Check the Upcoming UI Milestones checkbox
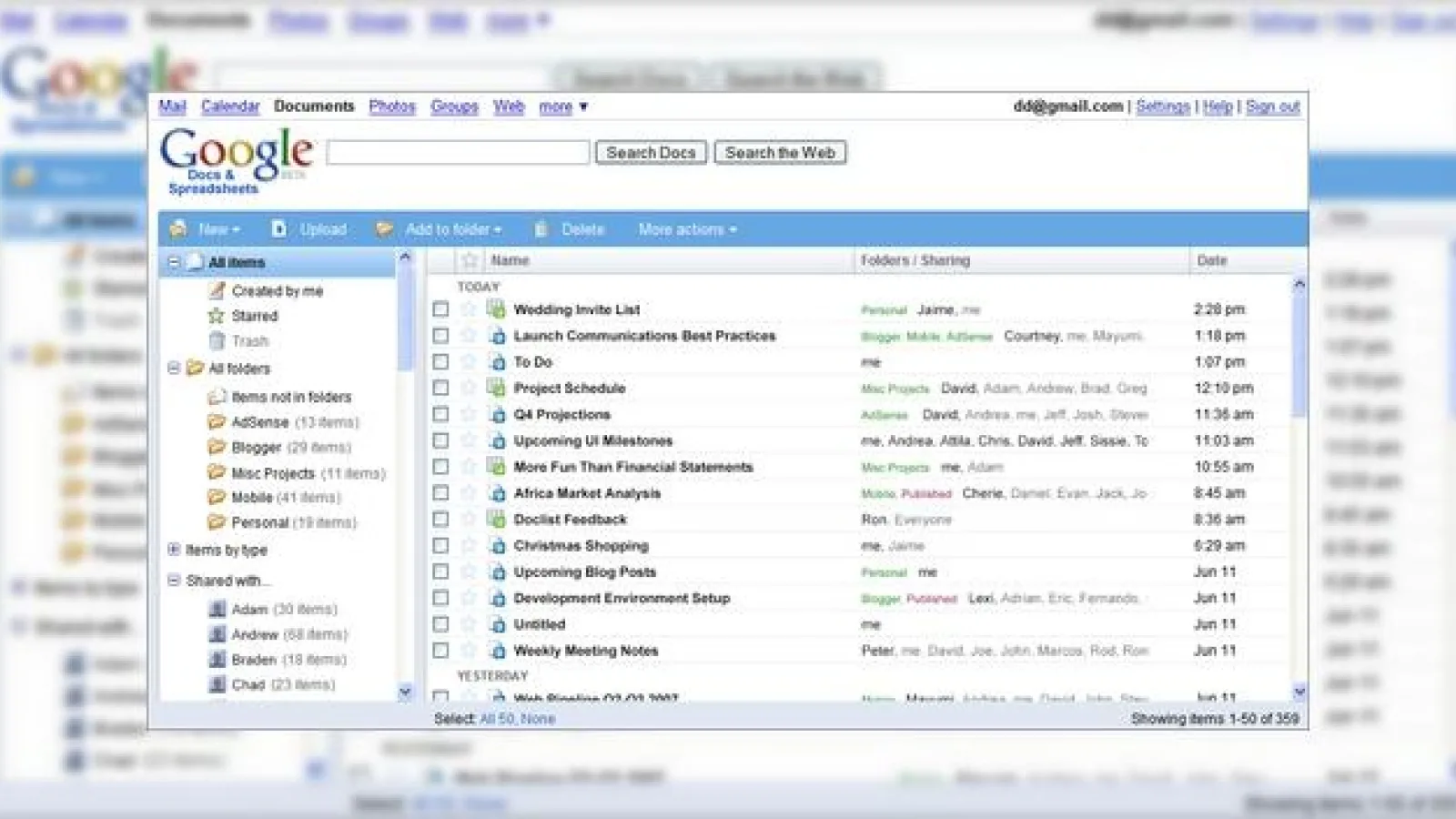The width and height of the screenshot is (1456, 819). pyautogui.click(x=441, y=440)
